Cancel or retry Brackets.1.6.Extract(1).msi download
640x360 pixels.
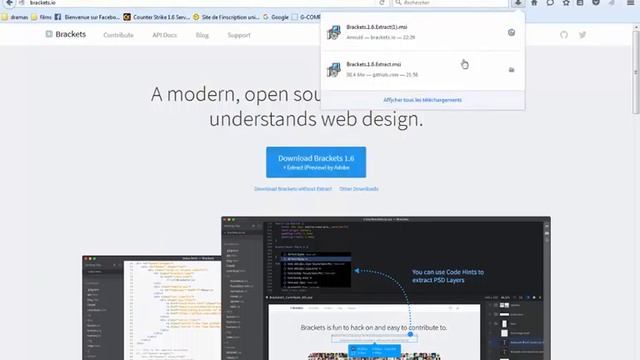pos(511,32)
